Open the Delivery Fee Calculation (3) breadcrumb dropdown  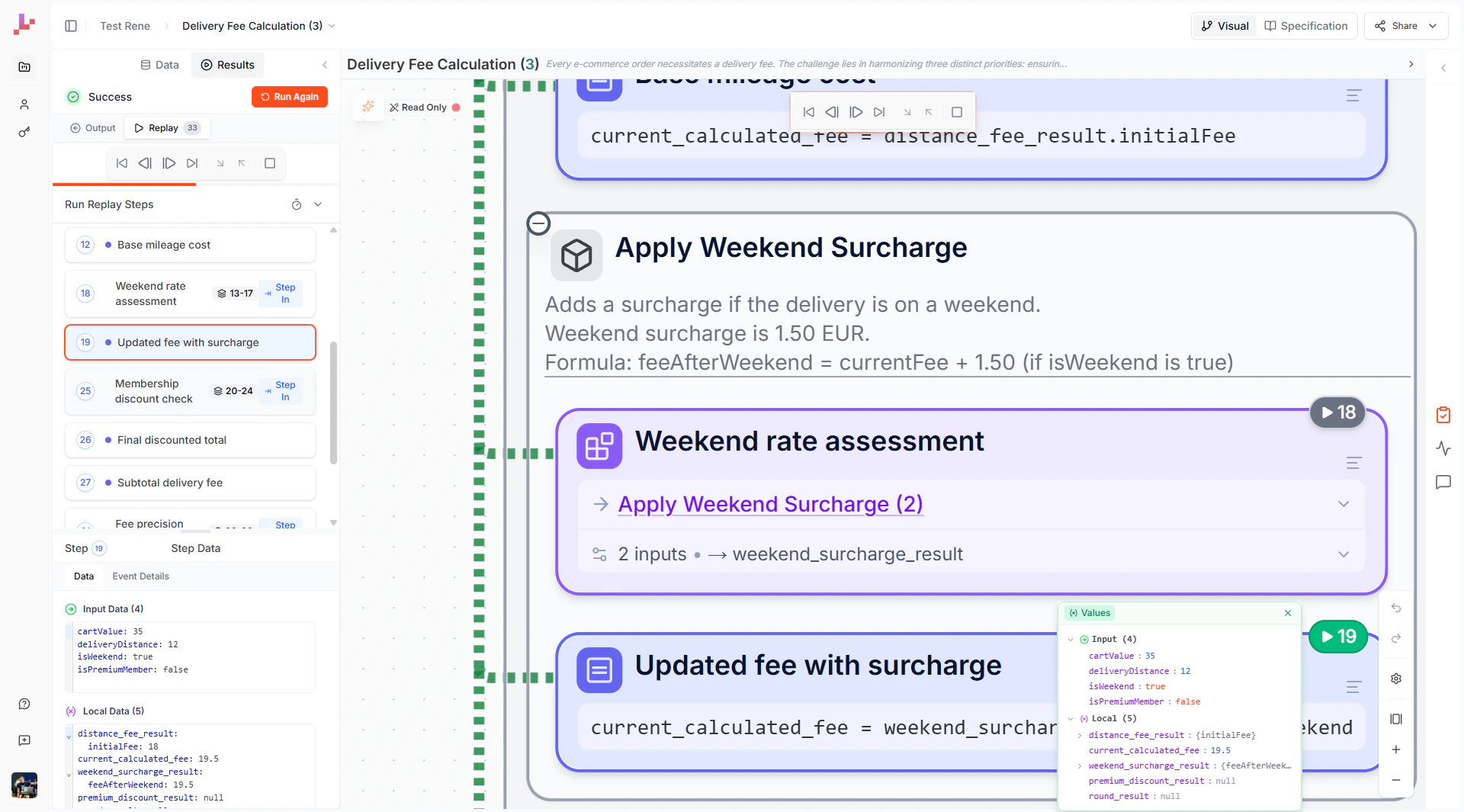(332, 26)
